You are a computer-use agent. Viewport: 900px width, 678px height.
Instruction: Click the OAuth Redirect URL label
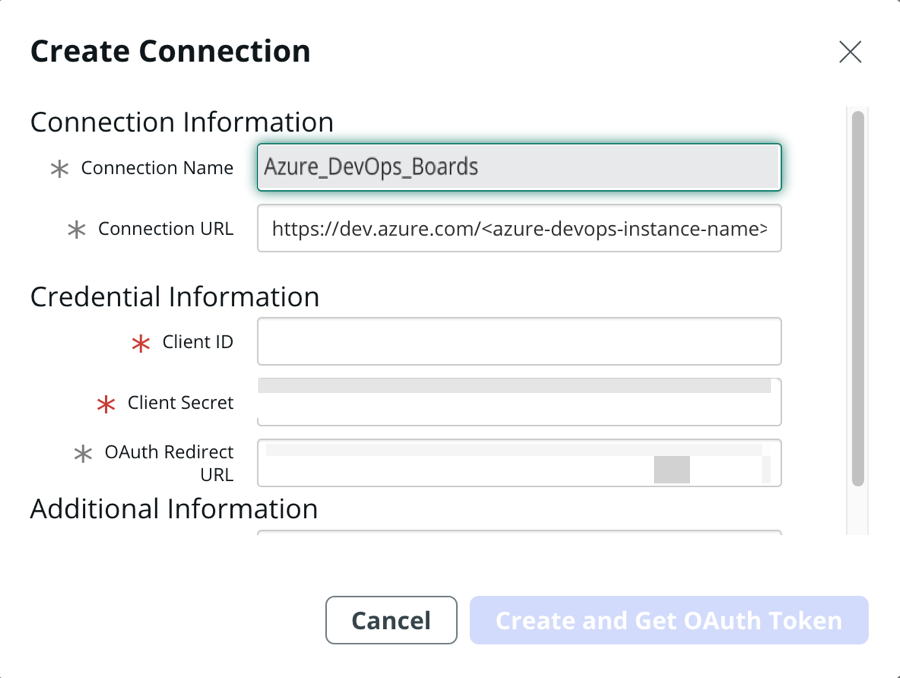click(169, 463)
